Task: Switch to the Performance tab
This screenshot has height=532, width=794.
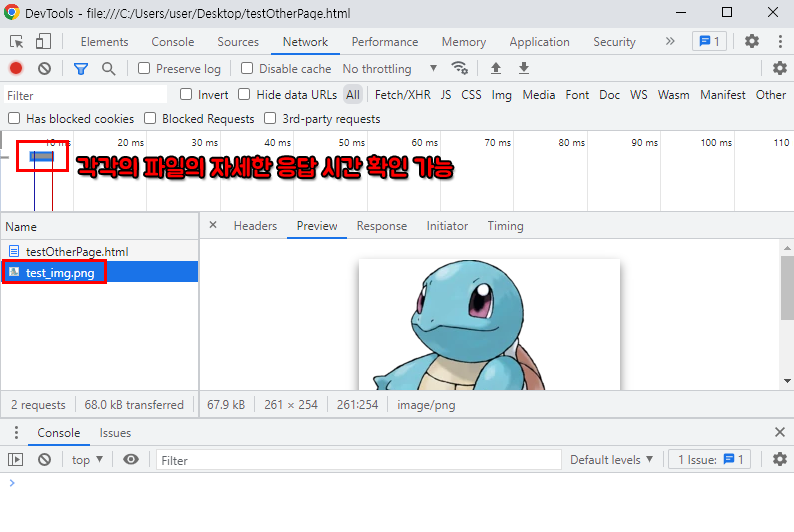Action: coord(385,42)
